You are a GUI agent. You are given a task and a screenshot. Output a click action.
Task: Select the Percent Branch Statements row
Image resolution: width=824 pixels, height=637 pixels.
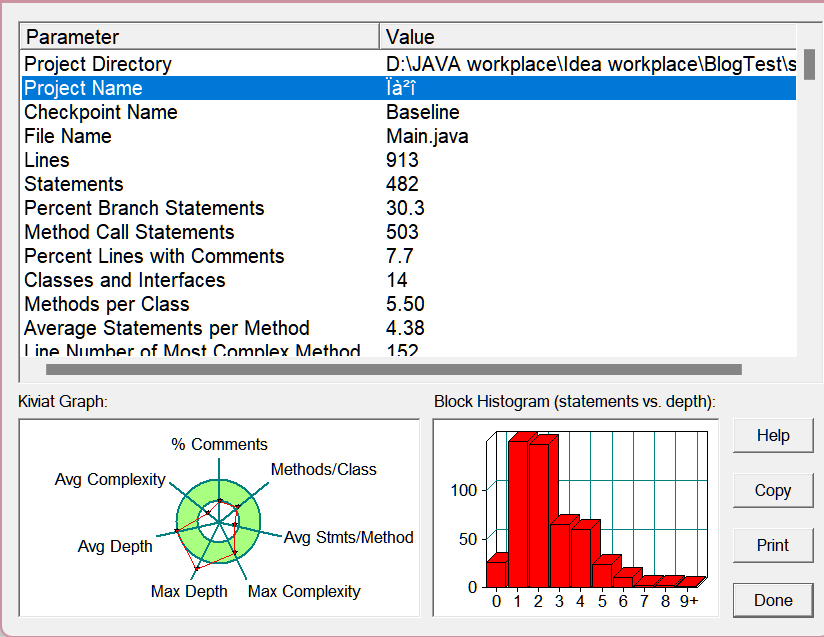(409, 209)
